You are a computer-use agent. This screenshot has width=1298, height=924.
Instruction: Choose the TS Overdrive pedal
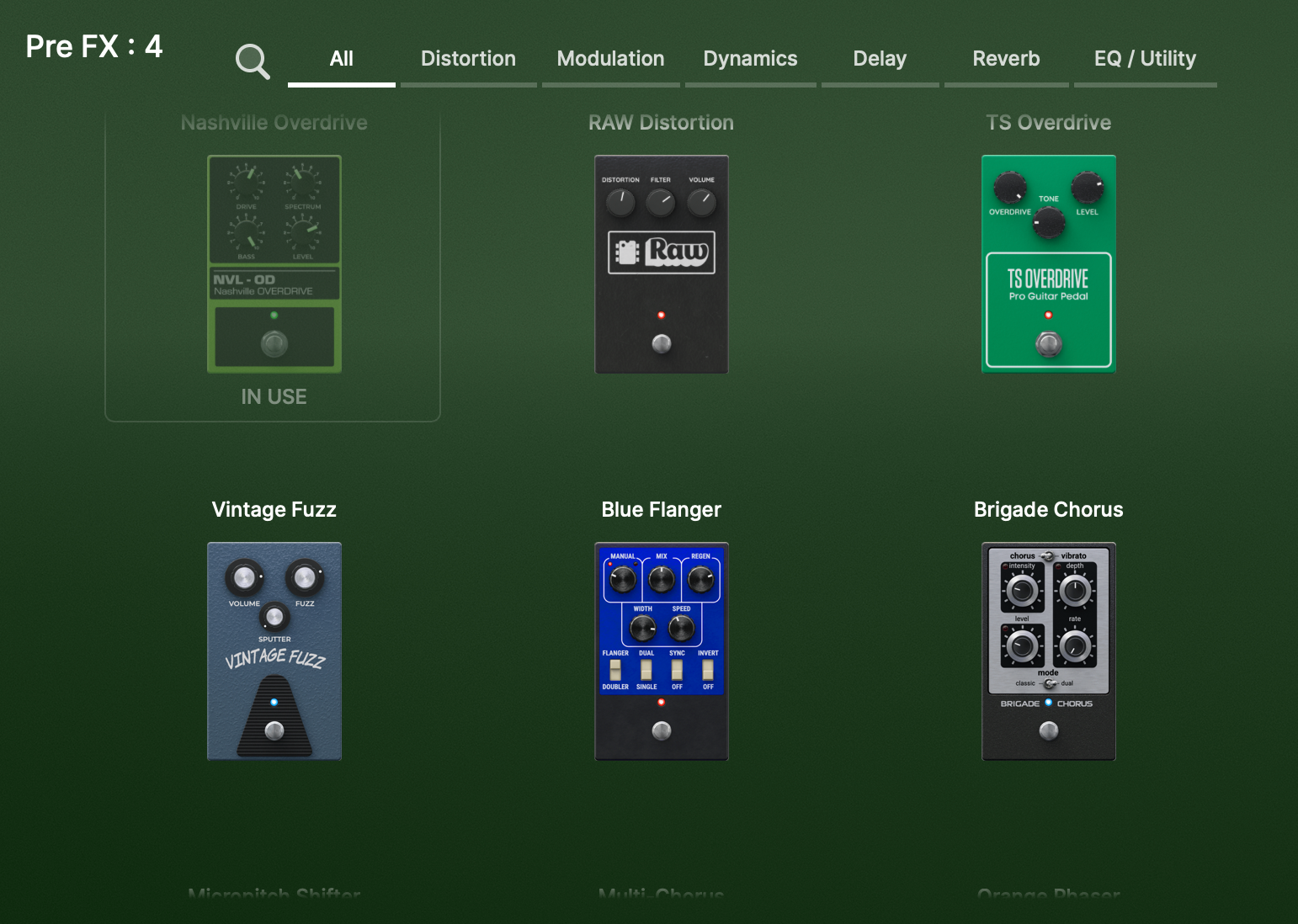click(x=1048, y=263)
